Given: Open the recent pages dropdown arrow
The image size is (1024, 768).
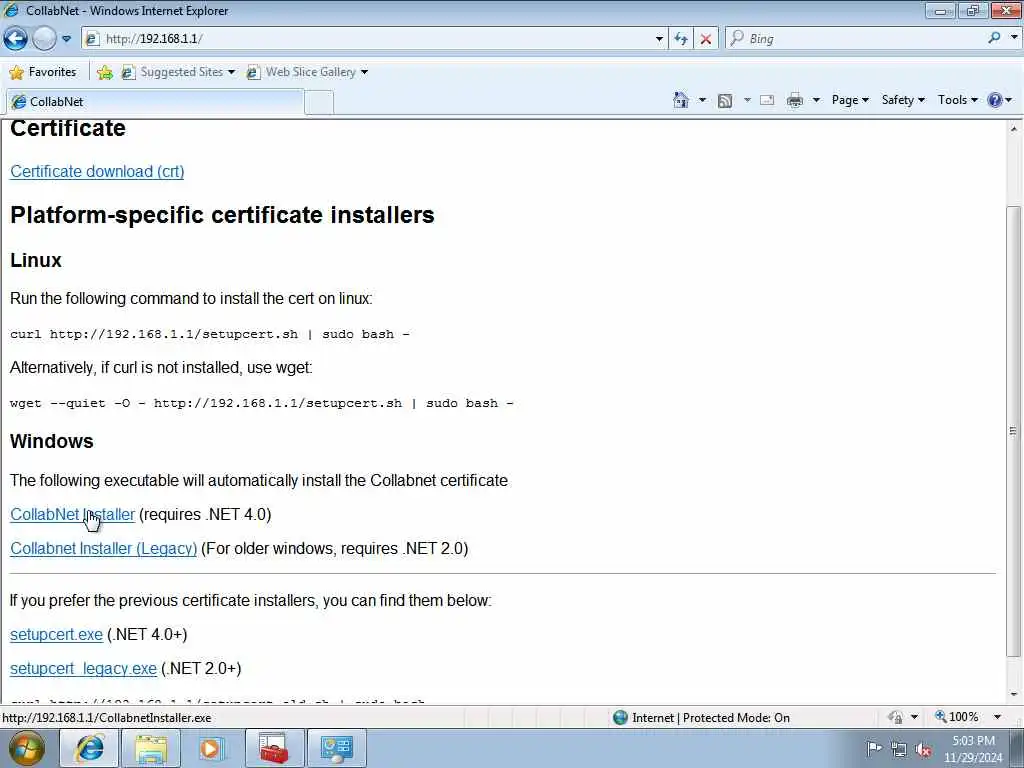Looking at the screenshot, I should pyautogui.click(x=66, y=39).
